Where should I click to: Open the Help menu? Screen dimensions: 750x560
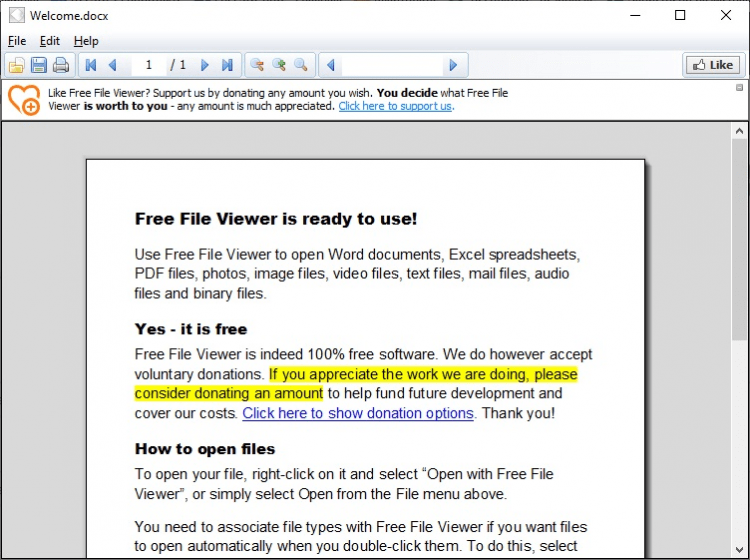[x=86, y=41]
